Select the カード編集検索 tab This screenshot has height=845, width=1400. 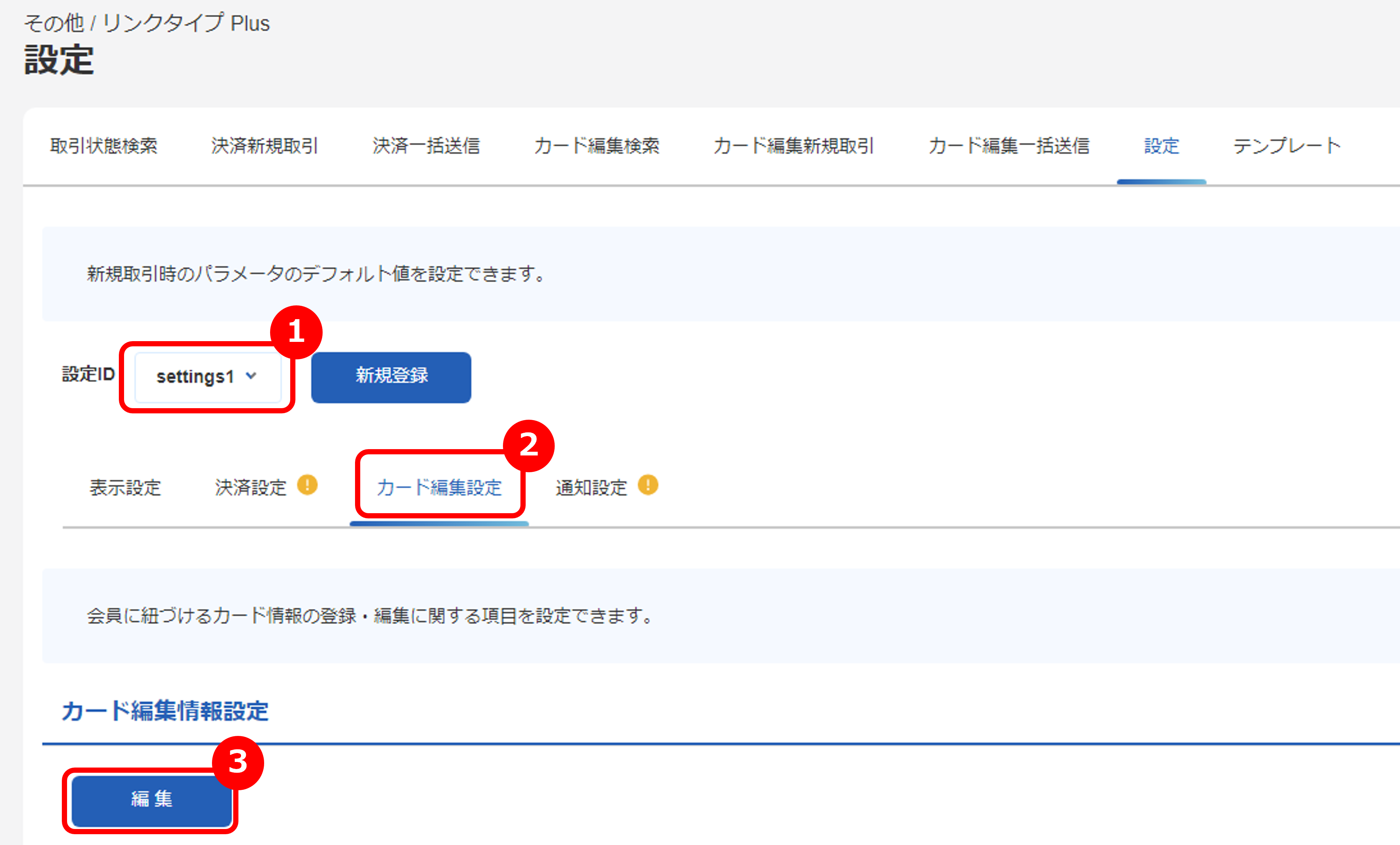[x=596, y=146]
